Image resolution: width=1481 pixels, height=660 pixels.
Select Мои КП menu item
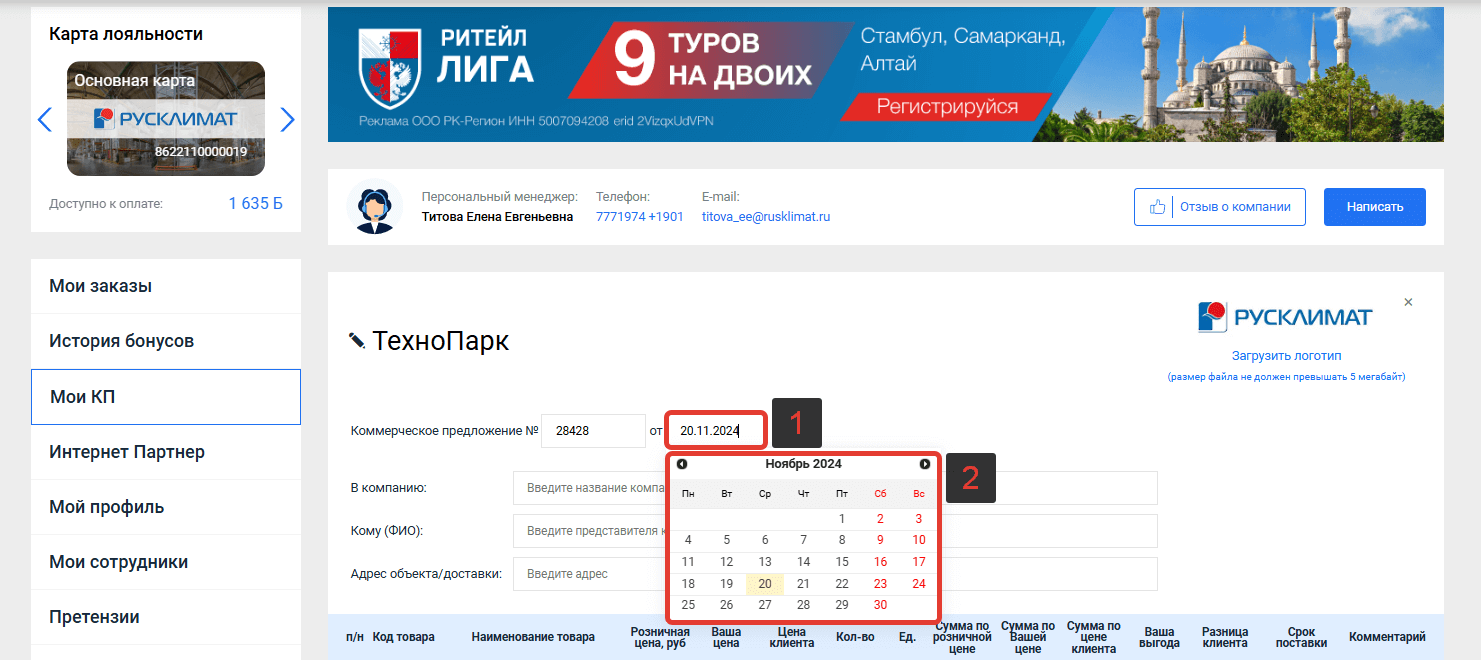click(x=166, y=397)
